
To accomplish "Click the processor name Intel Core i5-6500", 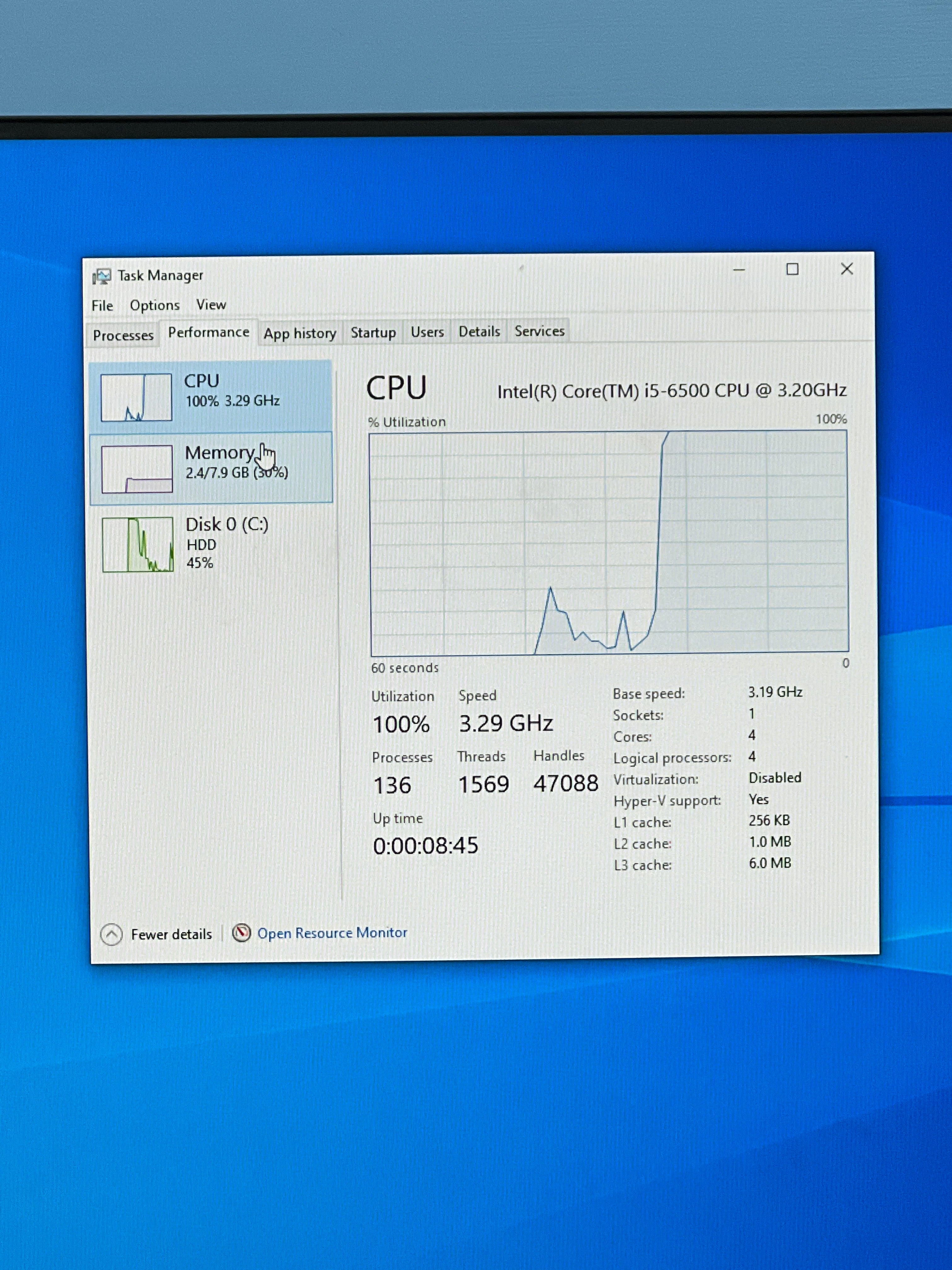I will [x=672, y=391].
